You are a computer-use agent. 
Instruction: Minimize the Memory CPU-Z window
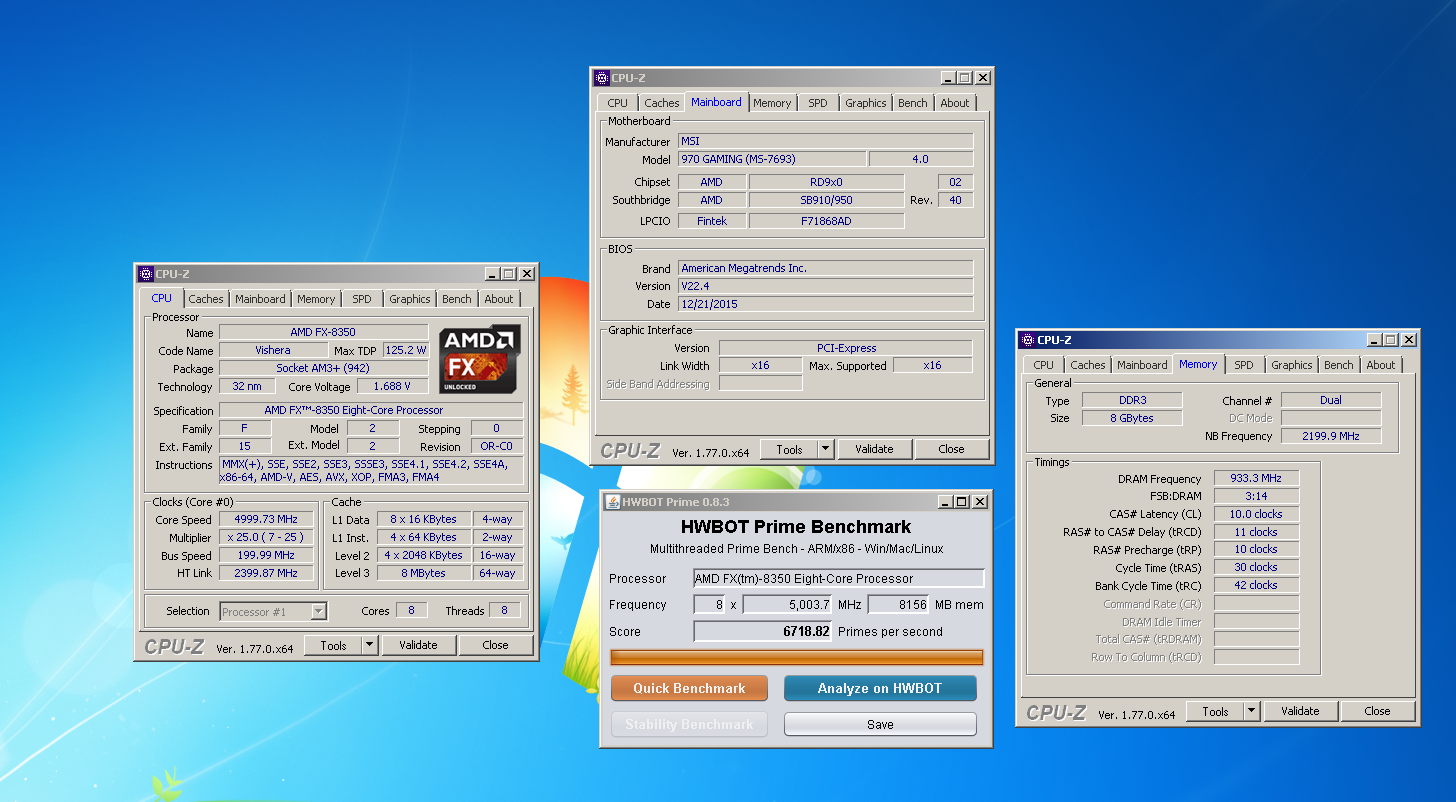point(1374,340)
